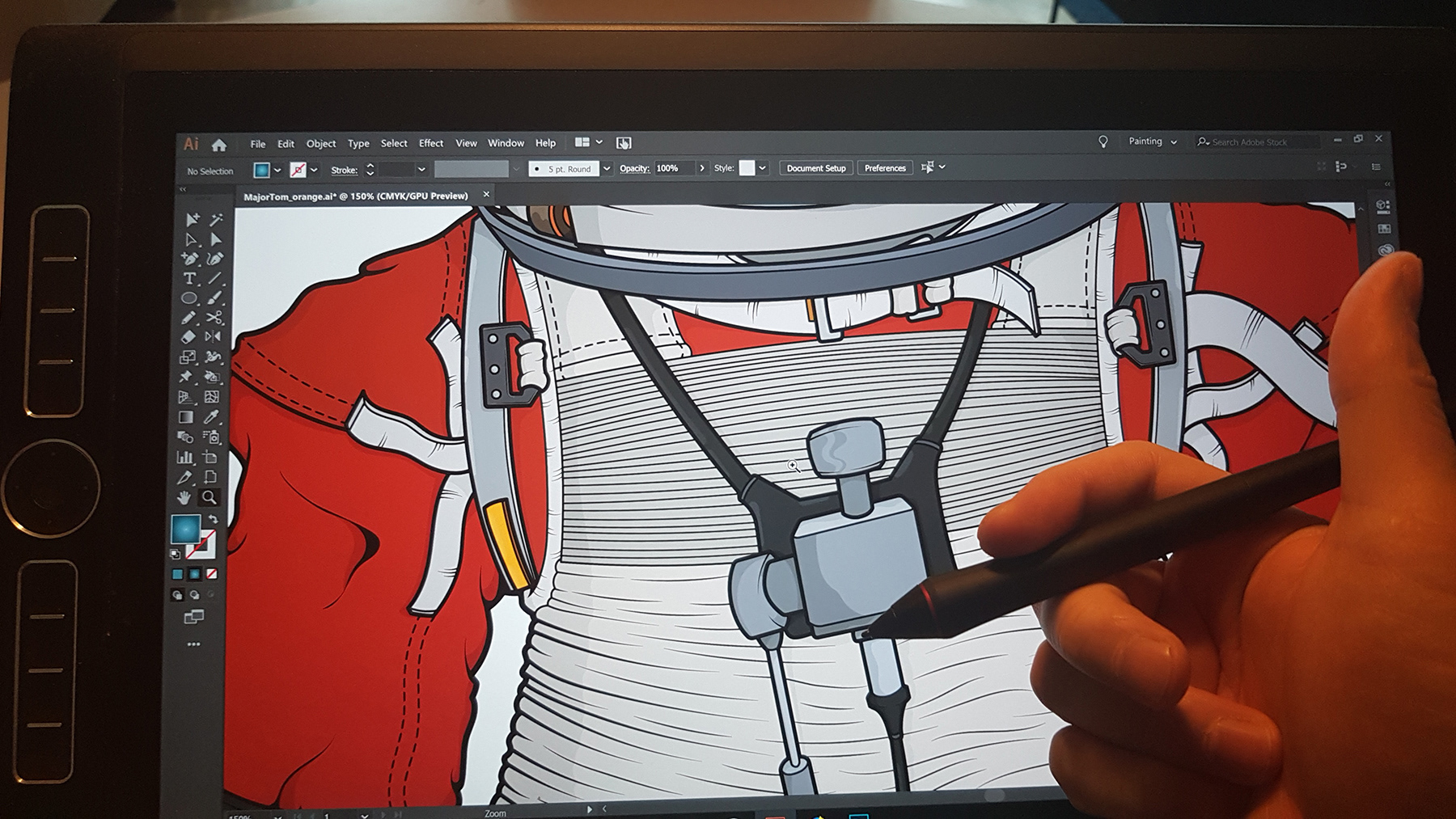The width and height of the screenshot is (1456, 819).
Task: Open the Object menu
Action: tap(321, 144)
